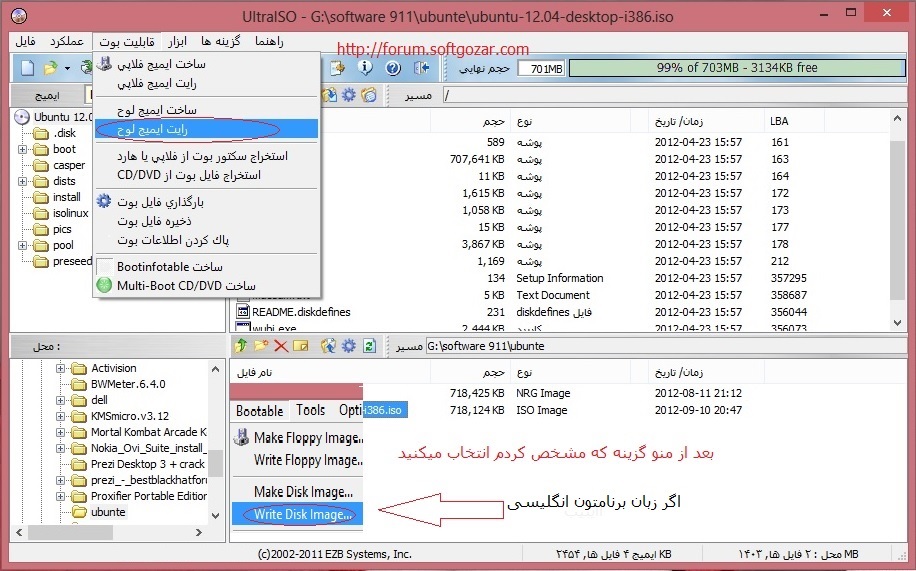This screenshot has width=916, height=571.
Task: Expand the Proxifier Portable Edition folder node
Action: (60, 496)
